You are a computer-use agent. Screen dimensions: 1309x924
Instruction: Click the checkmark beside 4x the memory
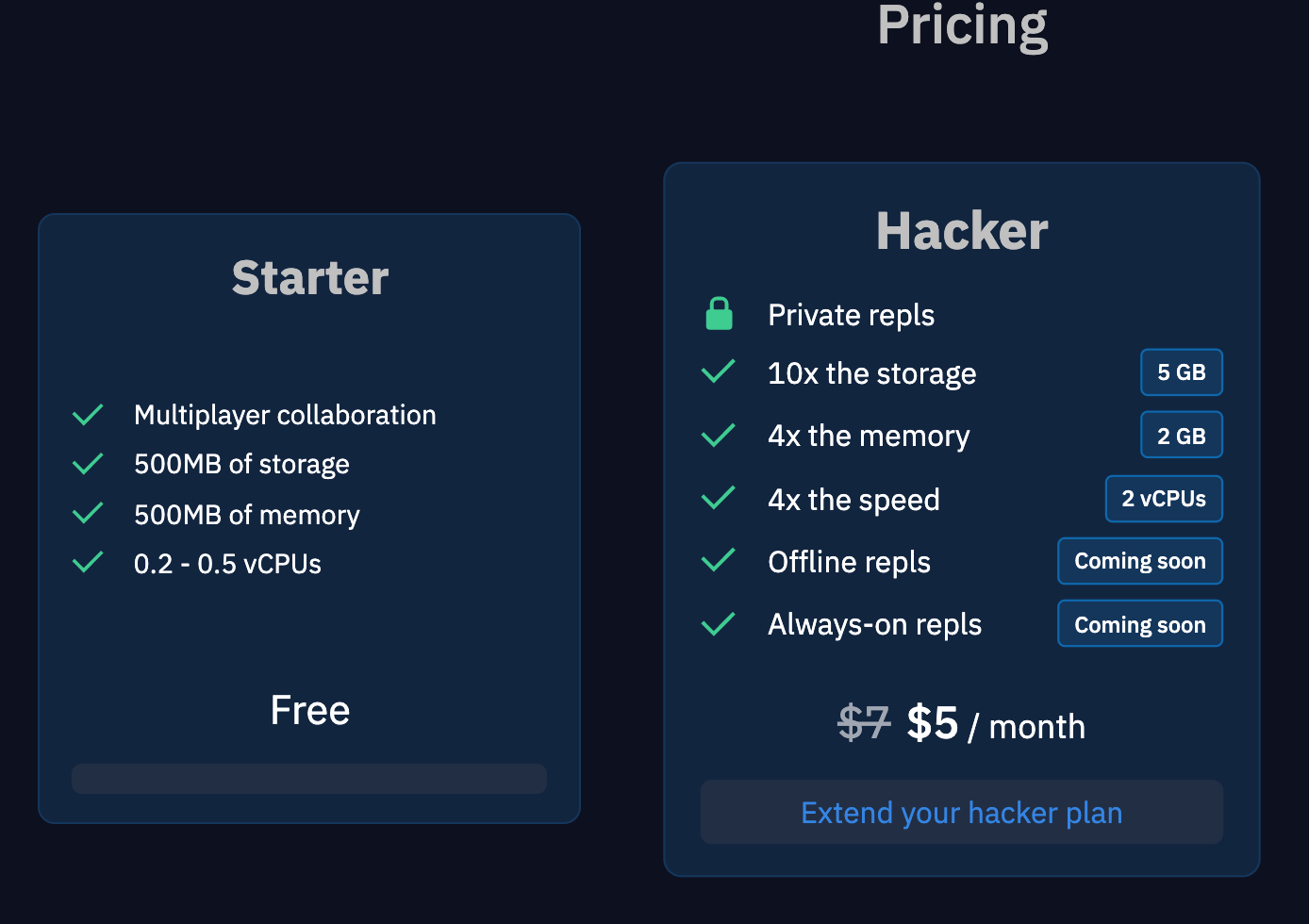click(x=719, y=435)
